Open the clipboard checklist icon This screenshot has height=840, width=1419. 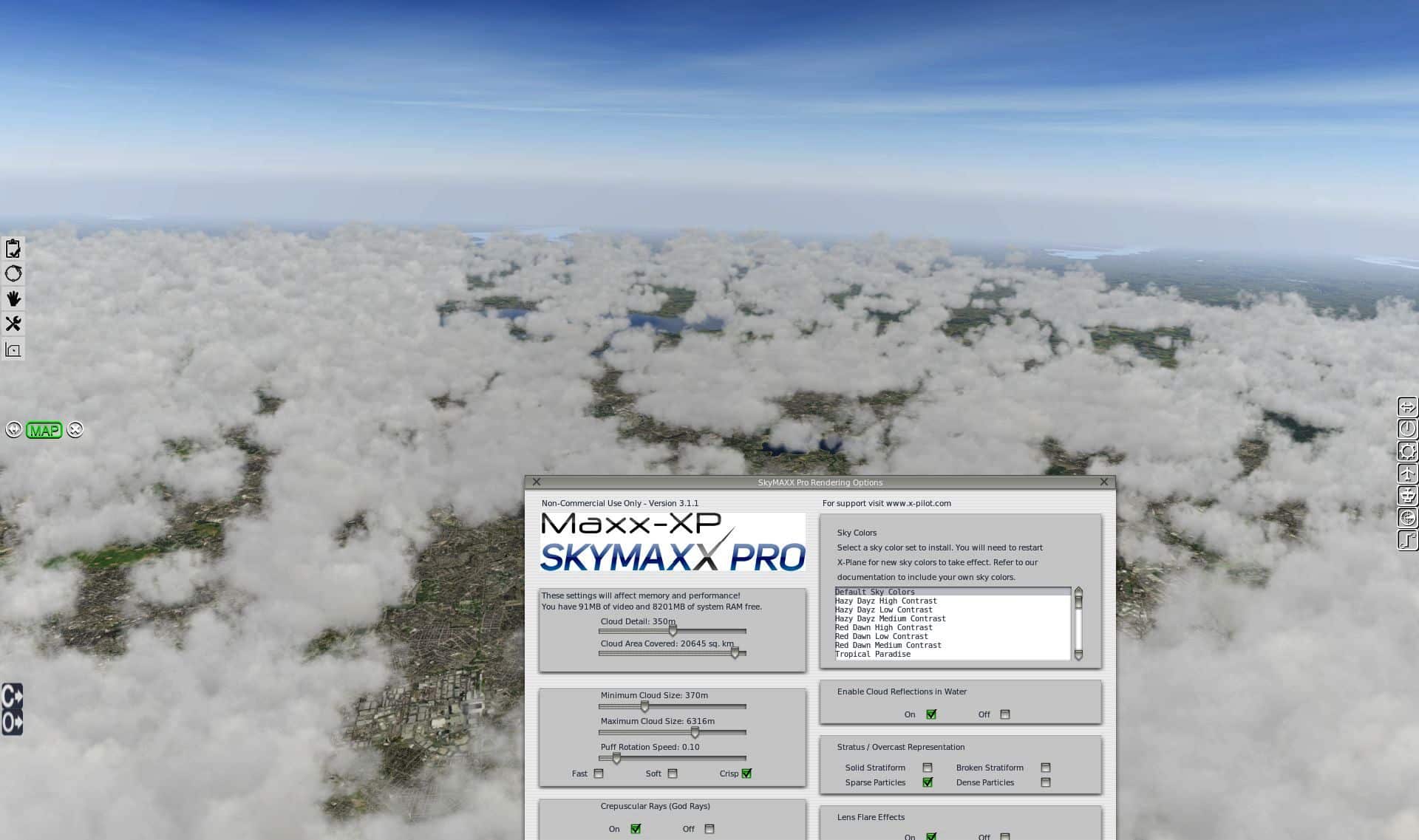(13, 249)
